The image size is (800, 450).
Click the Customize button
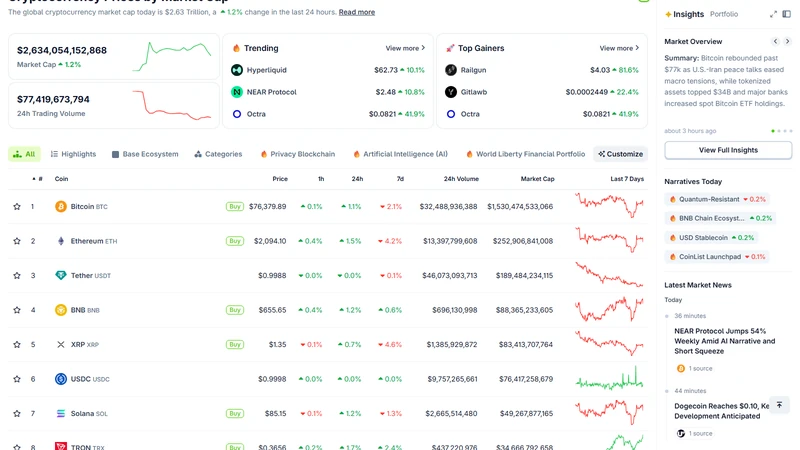click(620, 154)
